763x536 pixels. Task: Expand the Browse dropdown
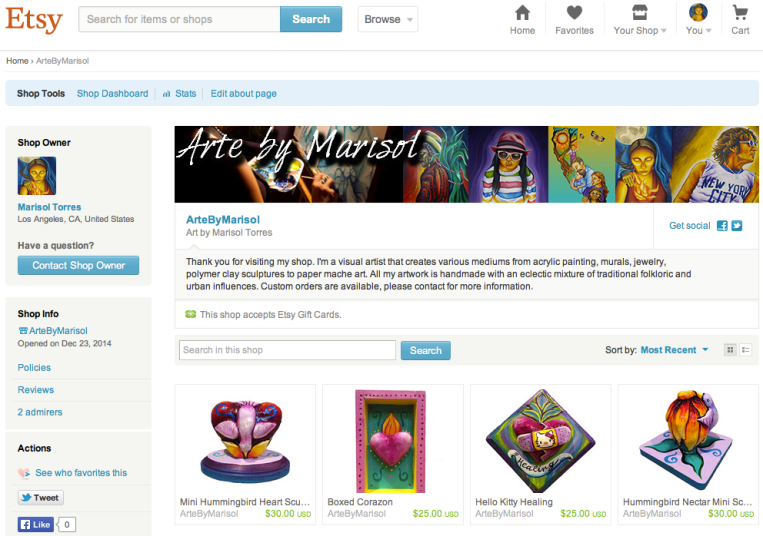tap(388, 19)
